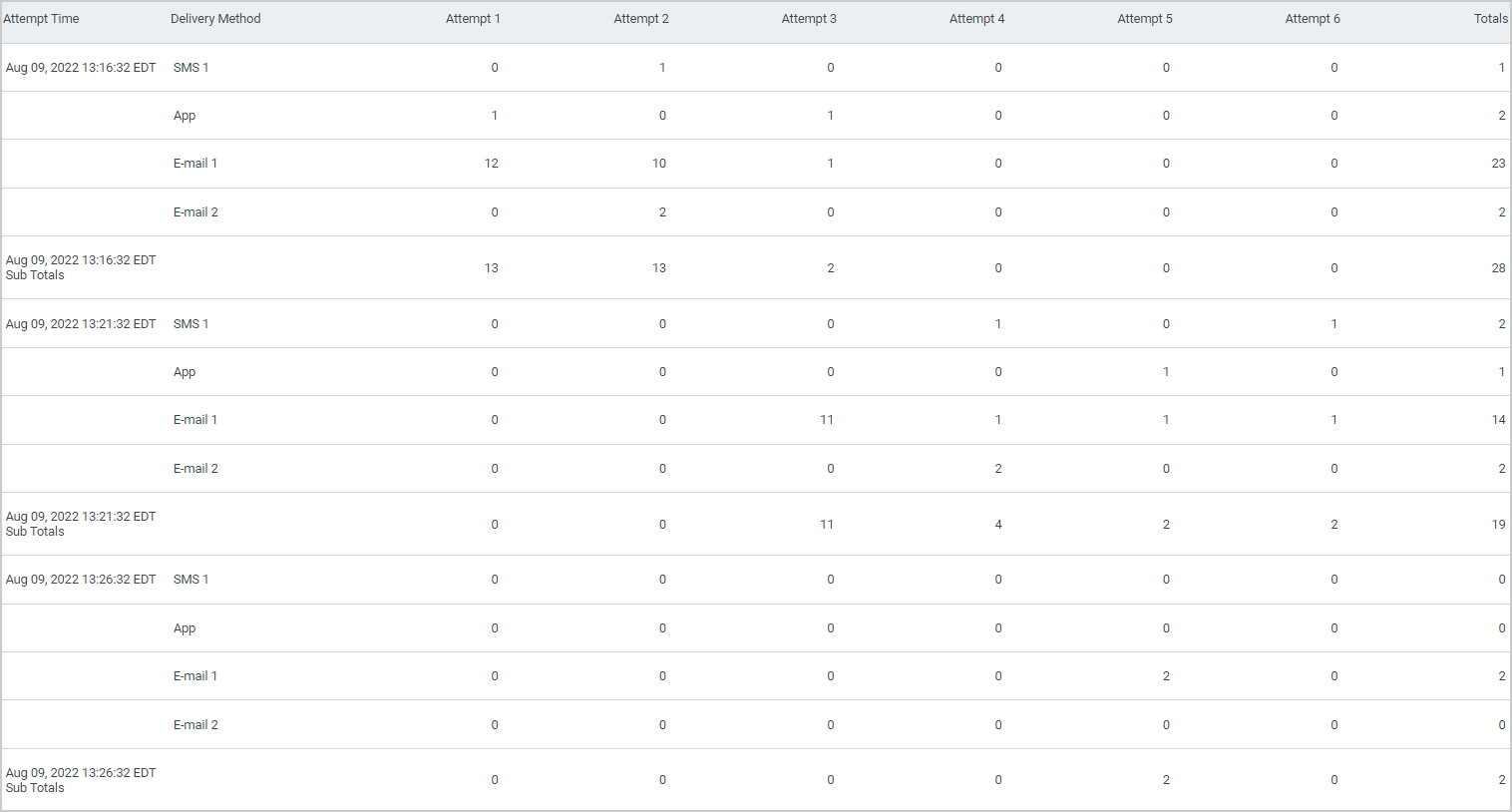This screenshot has height=812, width=1512.
Task: Open E-mail 2 Attempt 4 count of 2 at 13:21:32
Action: click(998, 469)
